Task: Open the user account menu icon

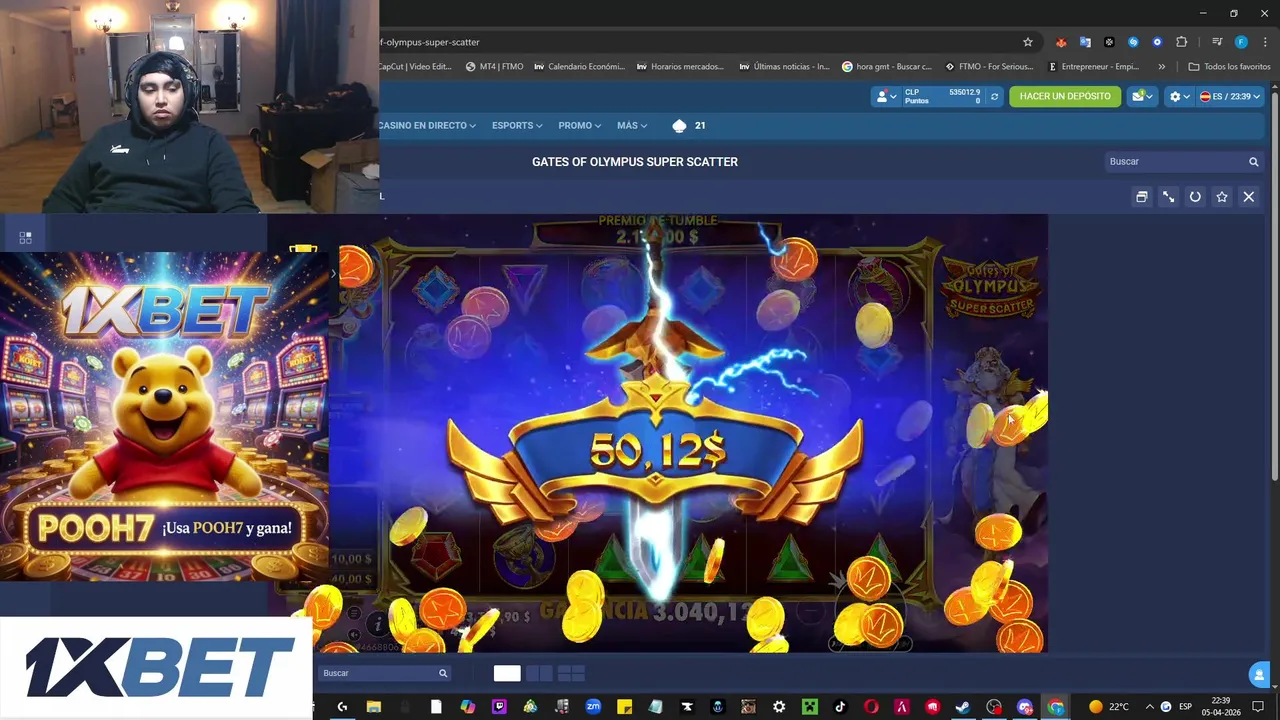Action: point(884,96)
